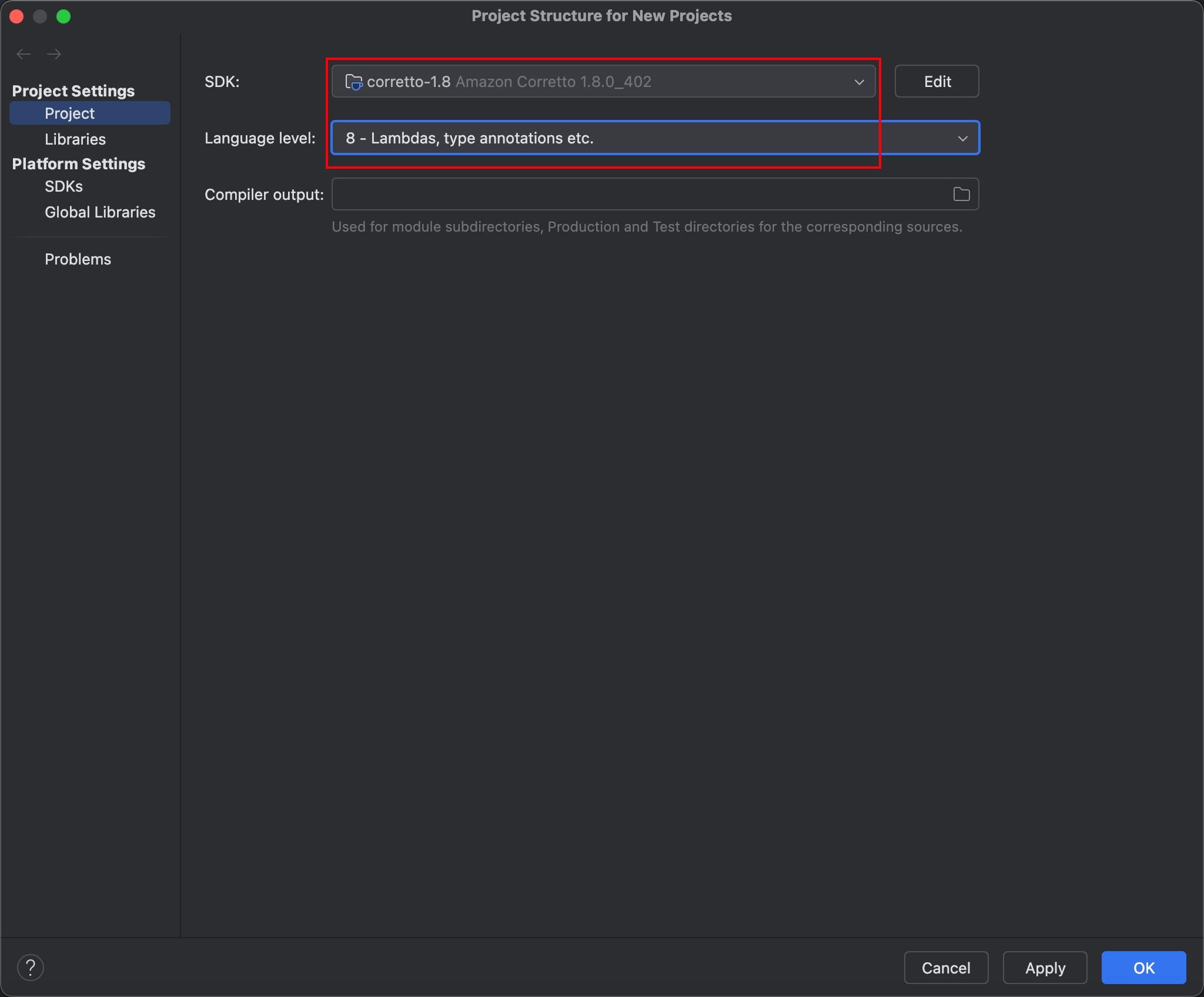Click the forward navigation arrow
Screen dimensions: 1204x997
tap(54, 54)
